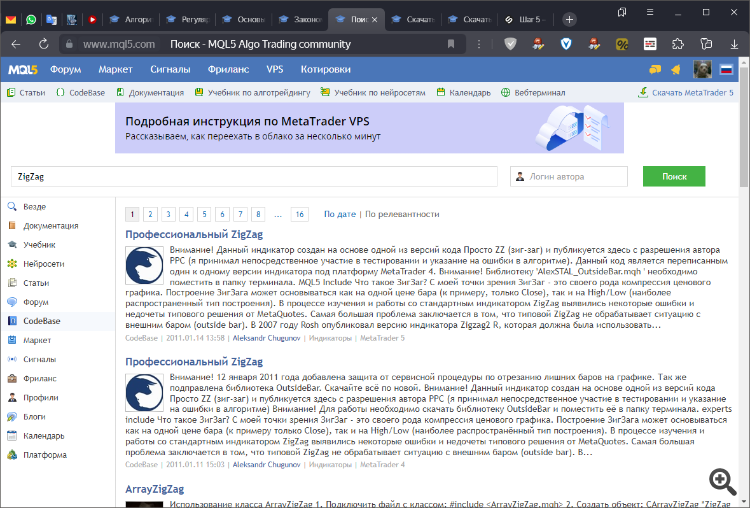Click the green Поиск button
This screenshot has width=750, height=508.
point(674,177)
